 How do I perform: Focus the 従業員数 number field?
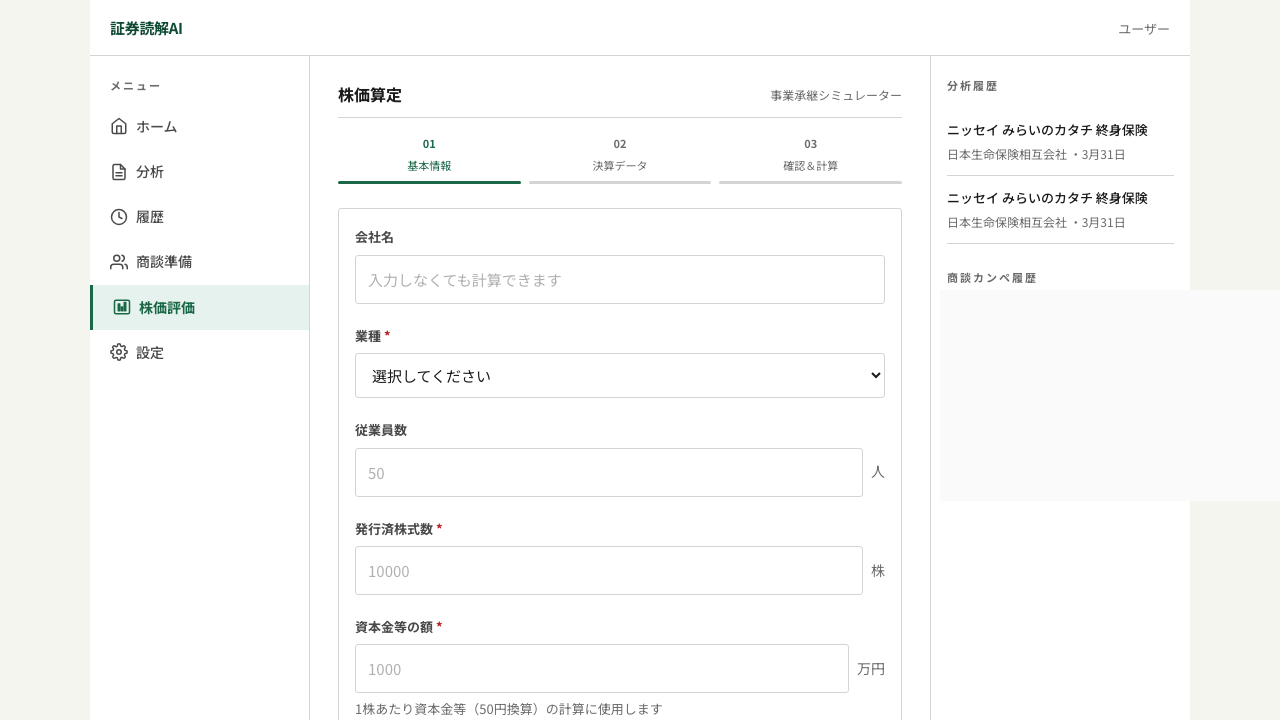[609, 472]
